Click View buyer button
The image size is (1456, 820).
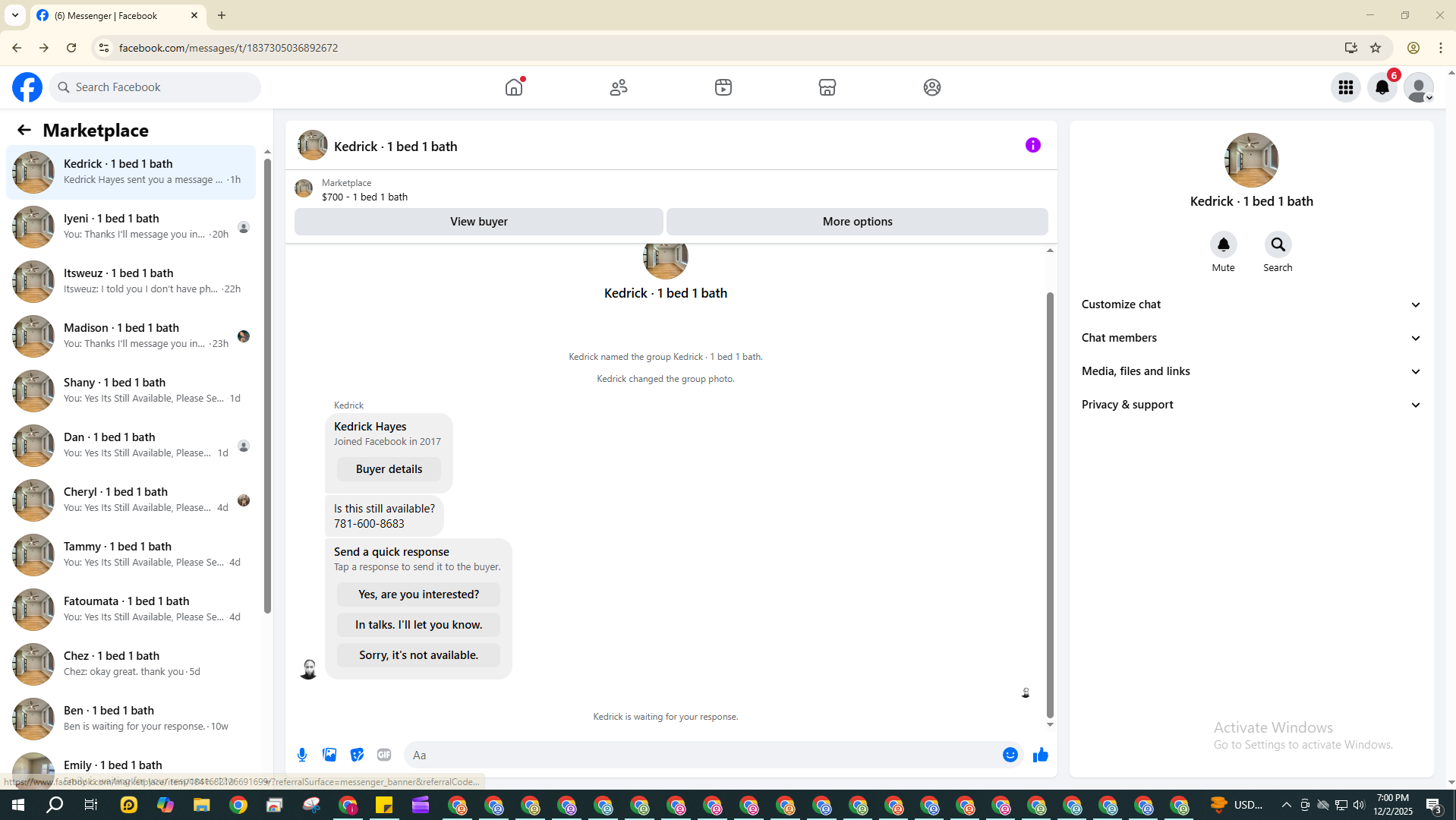tap(478, 222)
